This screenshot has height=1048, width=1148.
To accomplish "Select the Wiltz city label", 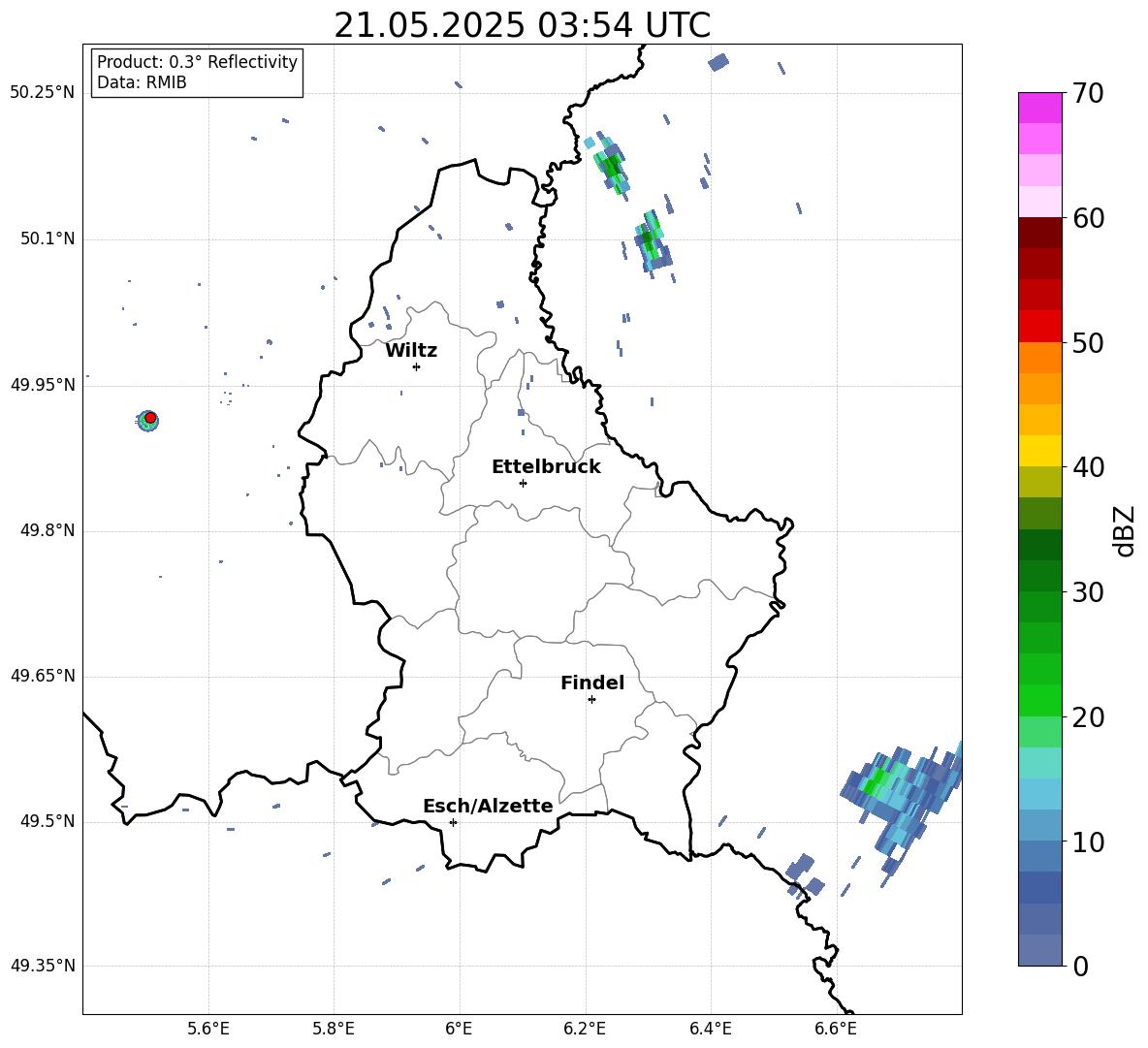I will (411, 351).
